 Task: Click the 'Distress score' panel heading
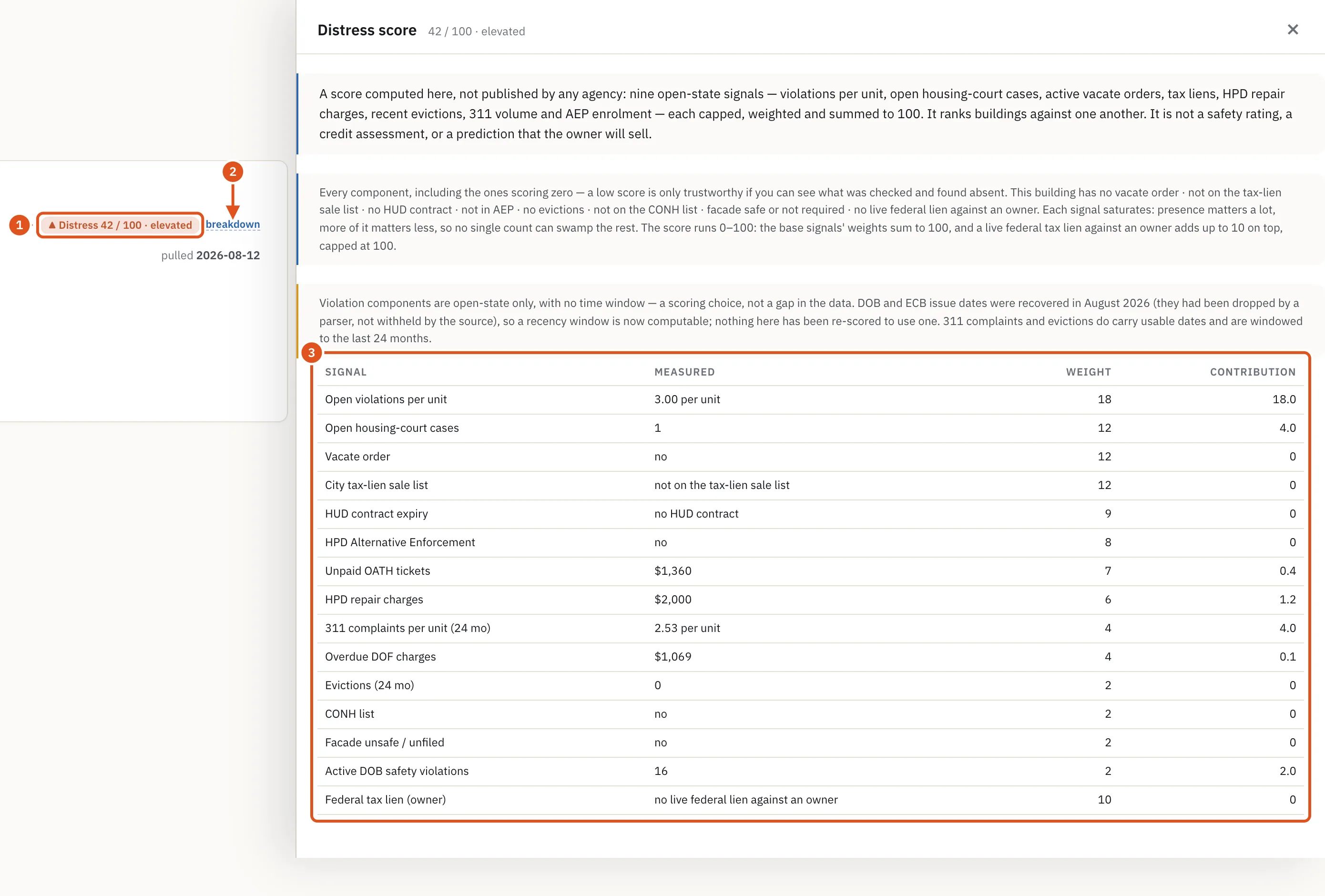[x=367, y=30]
